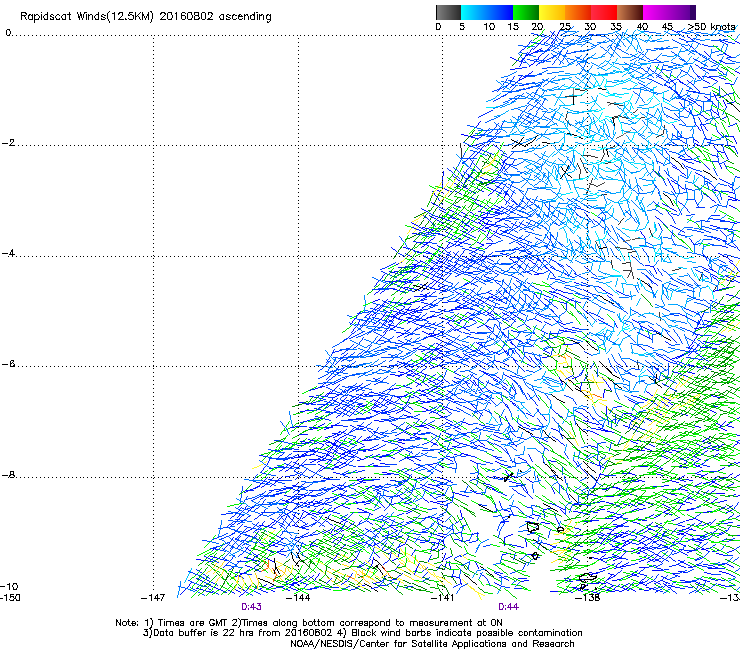
Task: Click the longitude axis label '-144'
Action: [298, 598]
